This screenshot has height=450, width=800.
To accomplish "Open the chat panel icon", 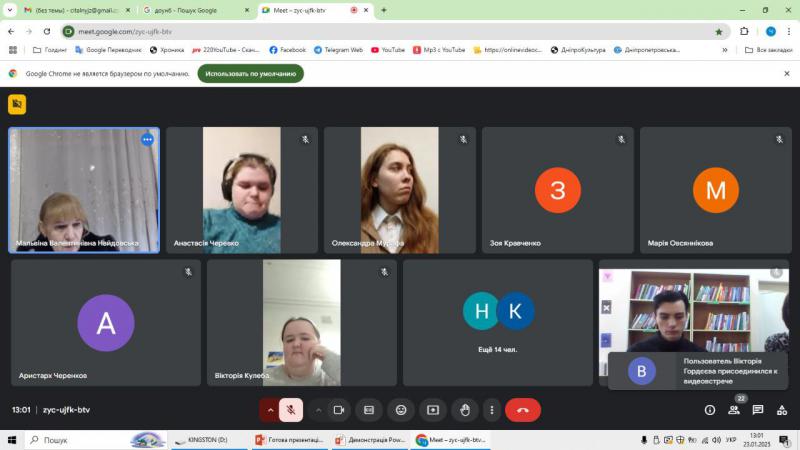I will coord(758,410).
